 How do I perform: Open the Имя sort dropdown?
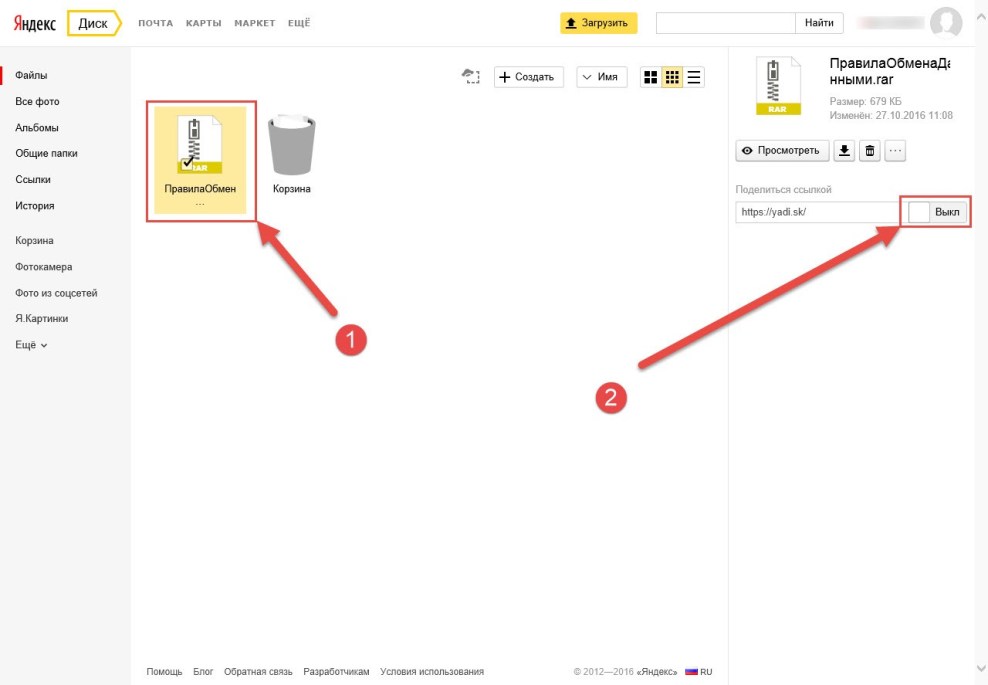602,77
